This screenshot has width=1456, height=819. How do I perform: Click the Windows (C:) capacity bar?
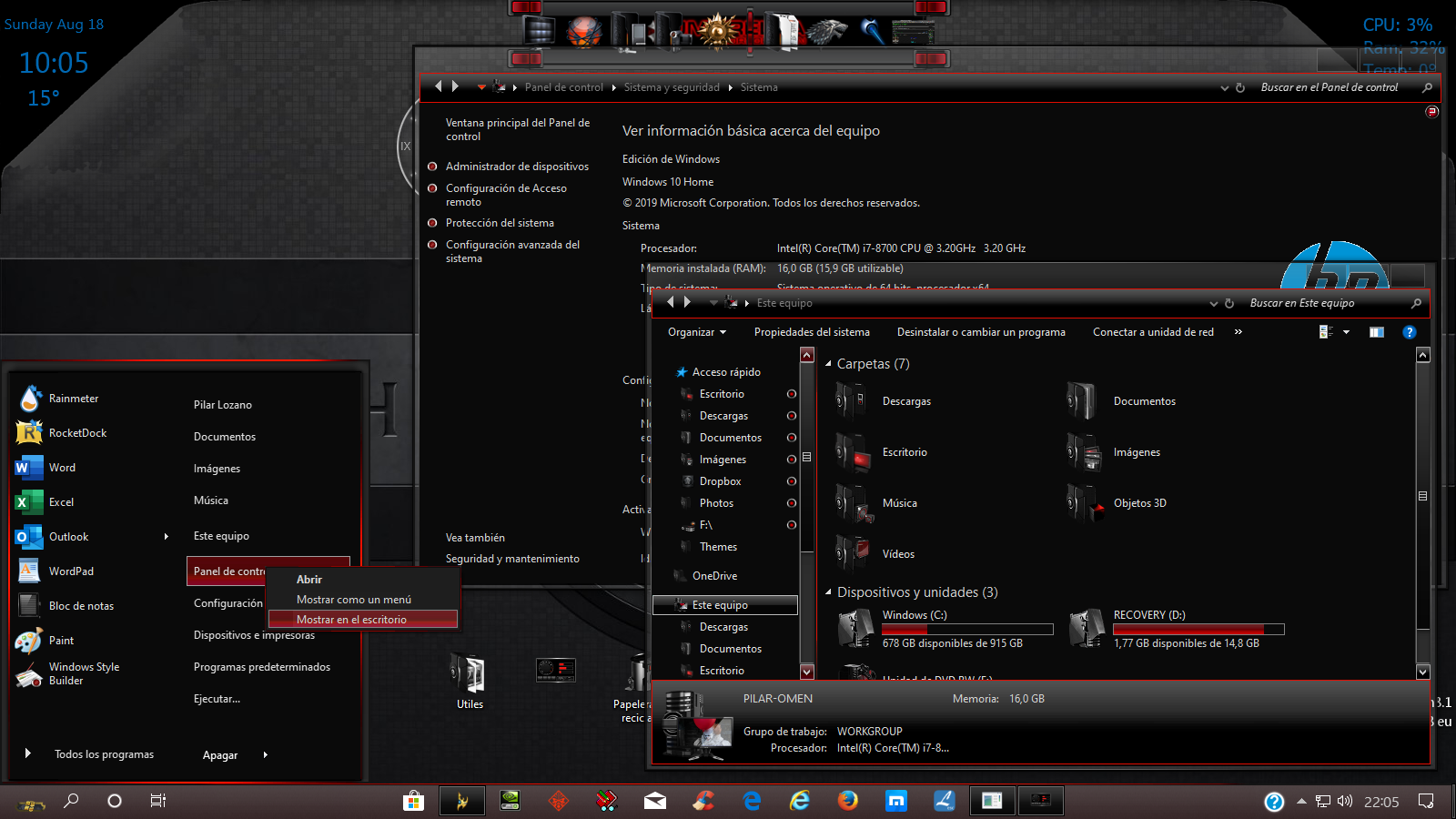[x=967, y=629]
